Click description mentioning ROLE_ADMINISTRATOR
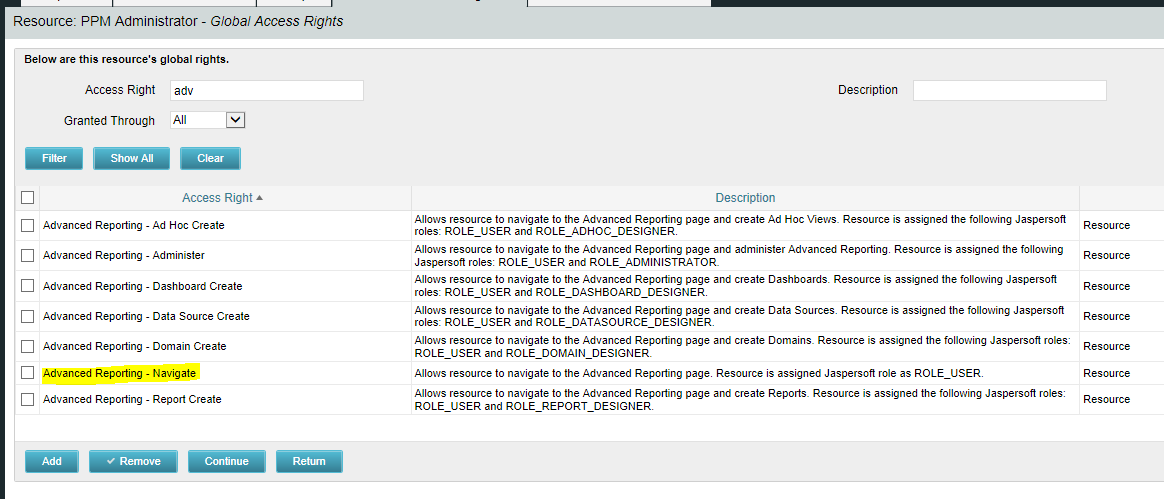This screenshot has width=1164, height=499. [x=739, y=255]
